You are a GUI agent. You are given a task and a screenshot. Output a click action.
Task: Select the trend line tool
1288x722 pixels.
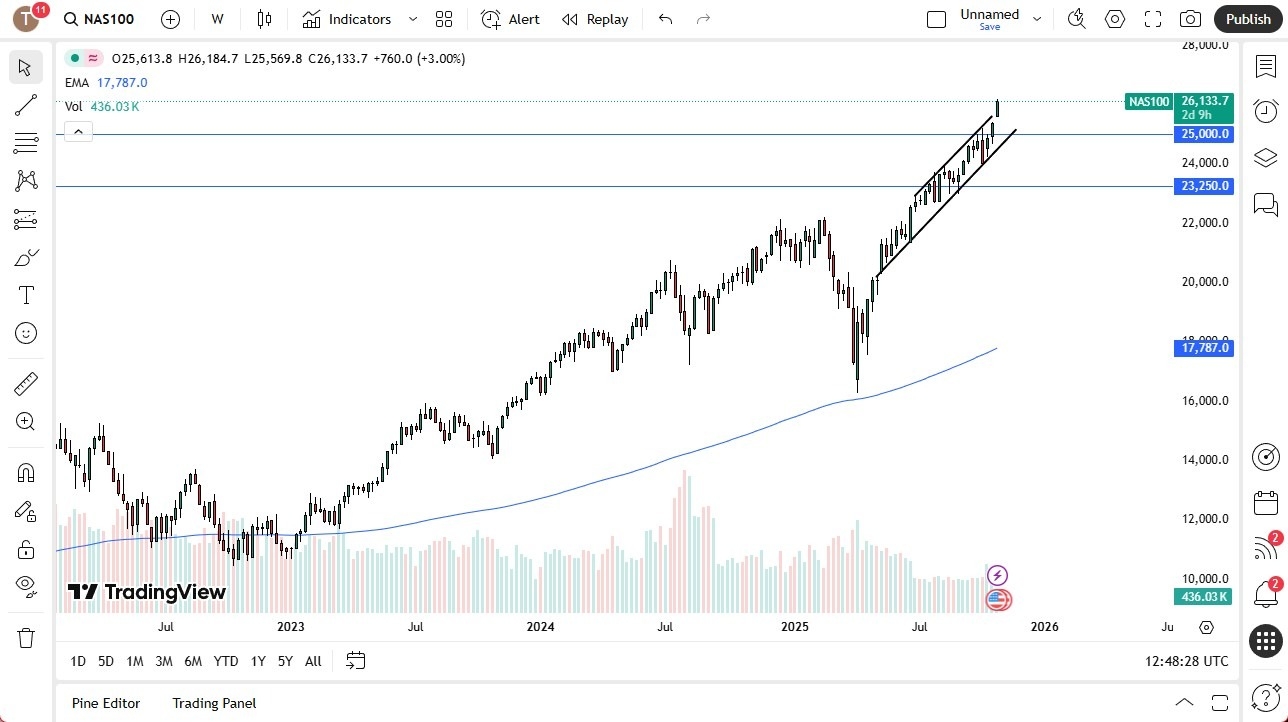[26, 105]
